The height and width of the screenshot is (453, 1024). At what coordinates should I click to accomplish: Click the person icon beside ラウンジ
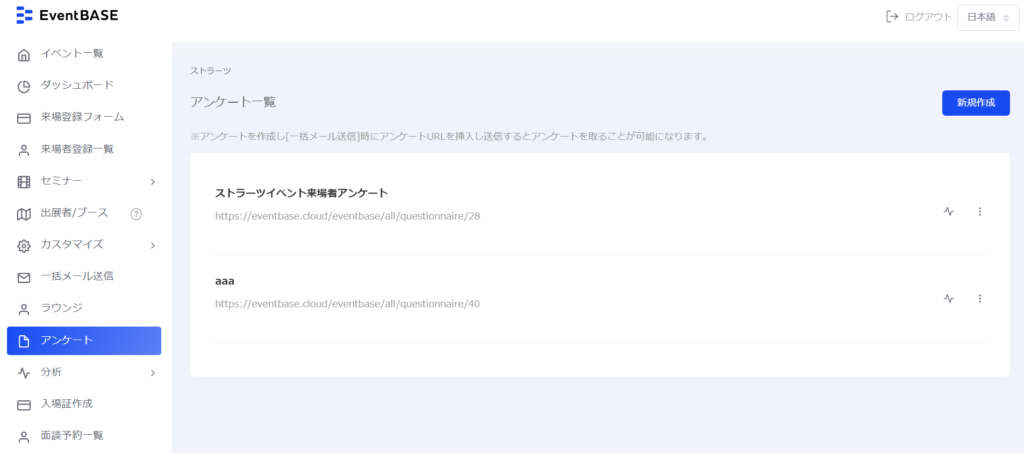tap(24, 309)
